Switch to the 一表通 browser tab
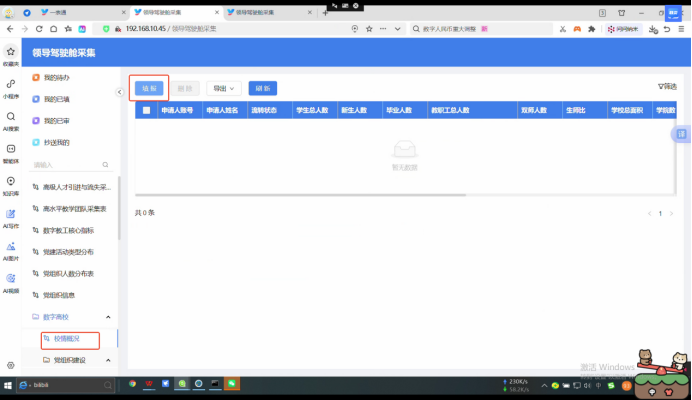 coord(83,12)
